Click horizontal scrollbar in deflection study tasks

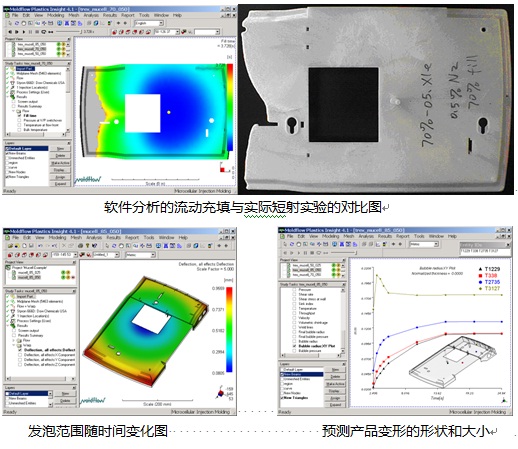click(x=40, y=379)
